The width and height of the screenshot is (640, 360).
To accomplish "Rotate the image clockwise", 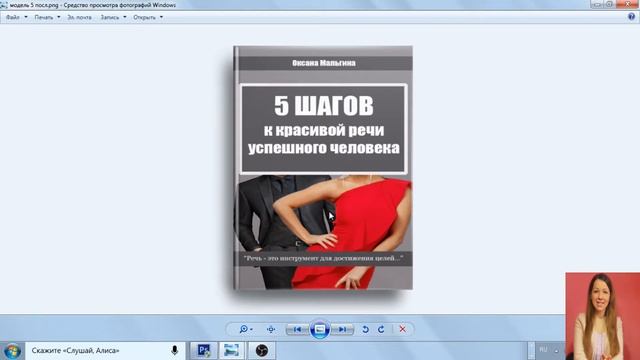I will (x=381, y=329).
